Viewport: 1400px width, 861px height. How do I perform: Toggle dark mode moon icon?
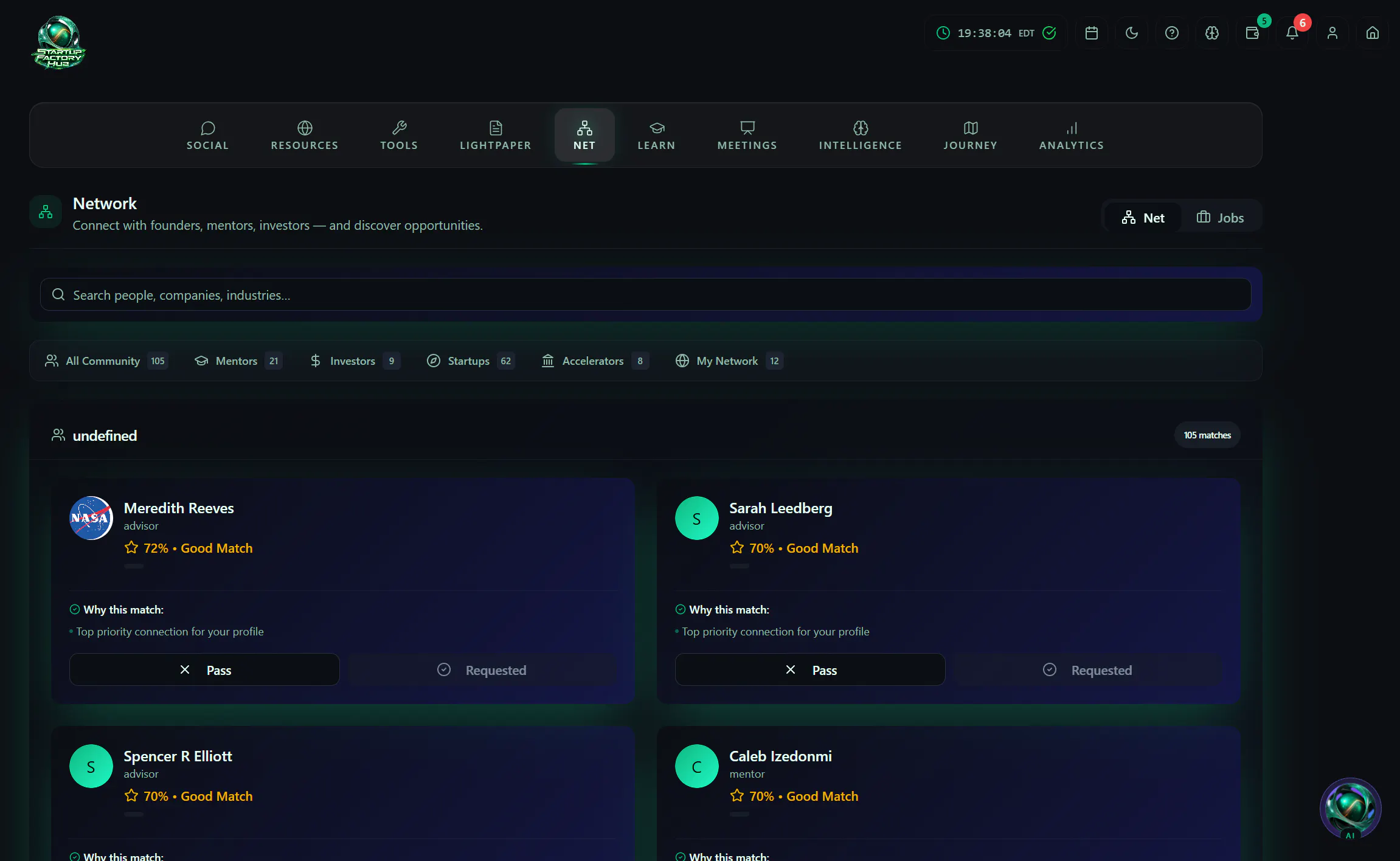(x=1132, y=33)
